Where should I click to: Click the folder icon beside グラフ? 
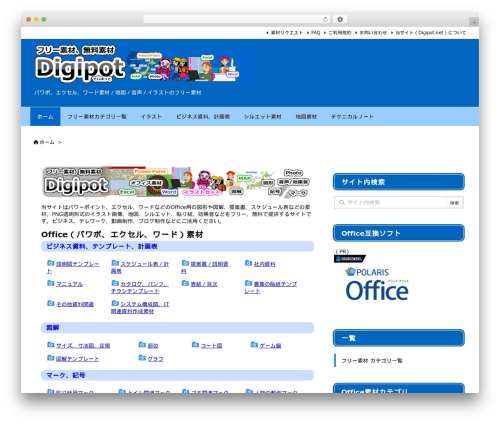[142, 358]
